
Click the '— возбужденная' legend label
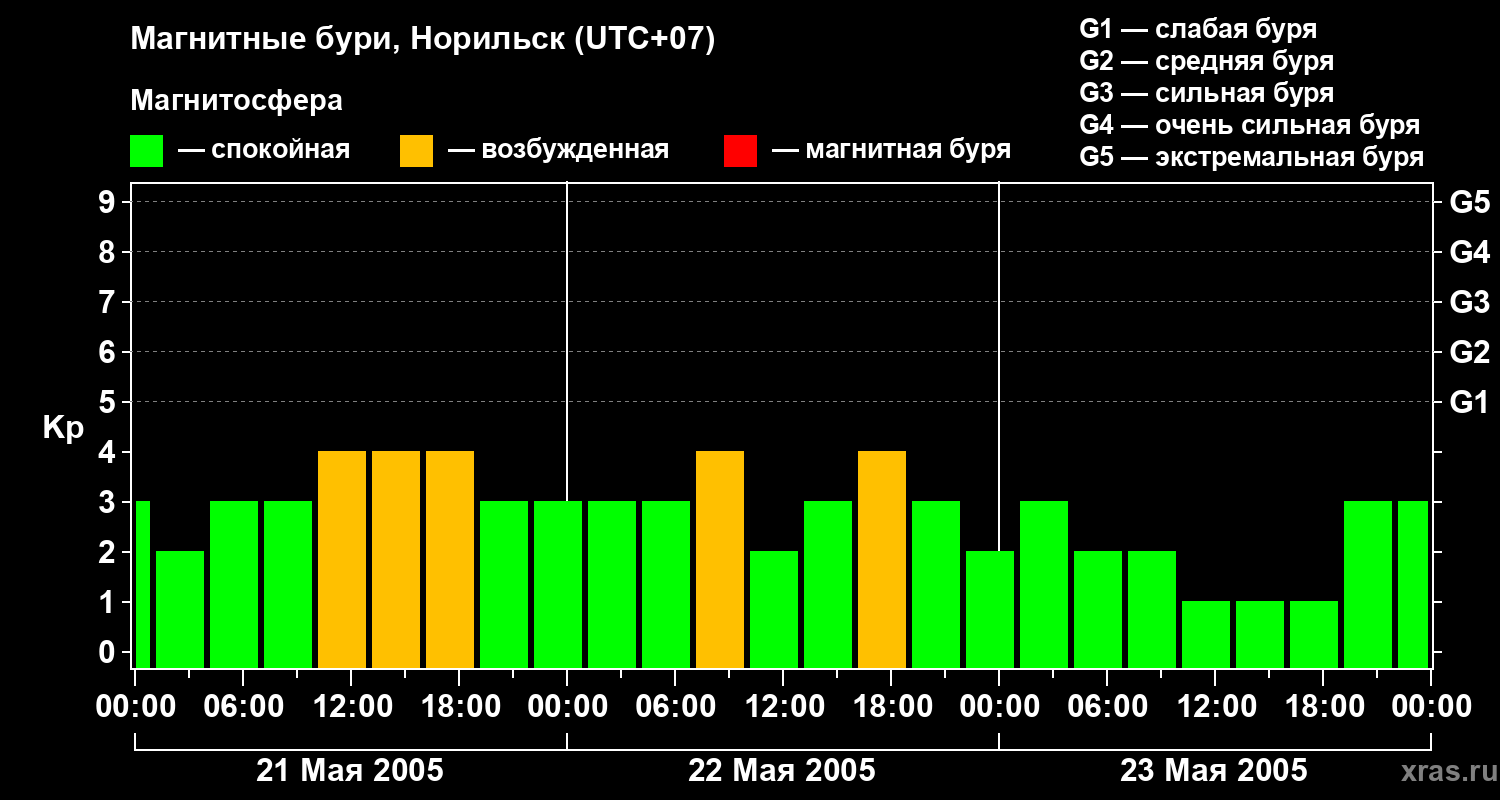tap(558, 150)
